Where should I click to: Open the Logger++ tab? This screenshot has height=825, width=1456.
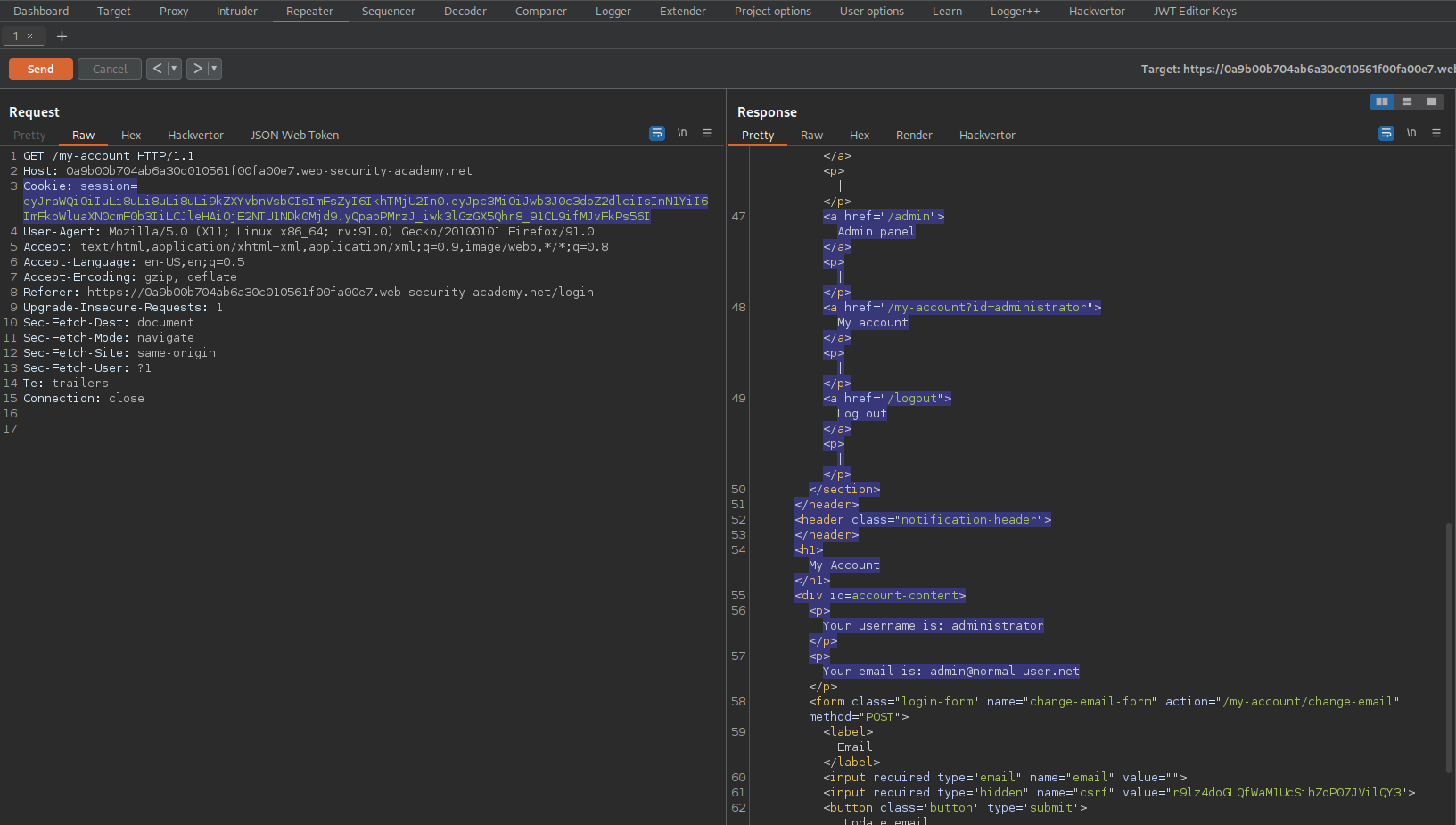click(1016, 12)
